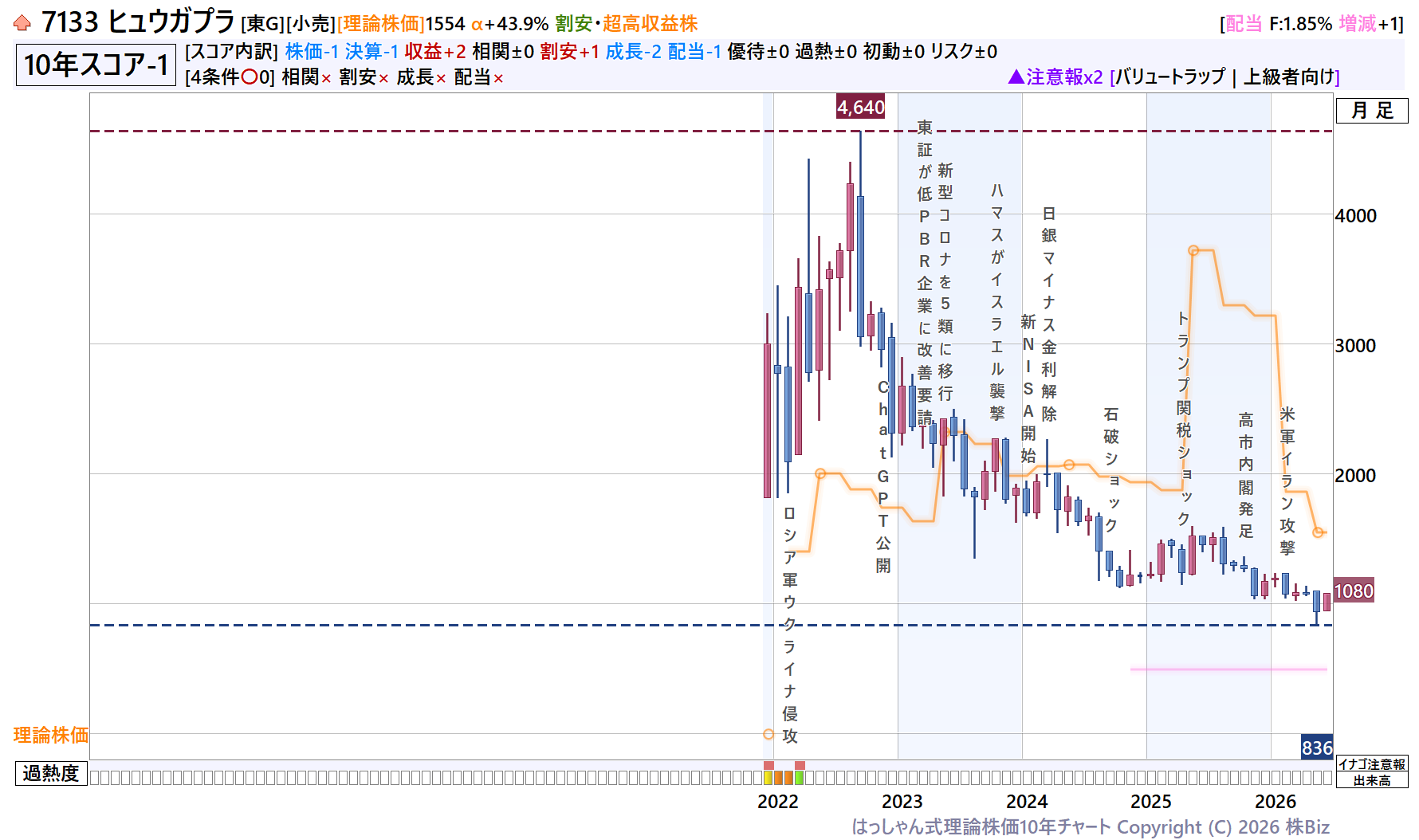The image size is (1419, 840).
Task: Click the ChatGPT公開 event label
Action: tap(883, 476)
